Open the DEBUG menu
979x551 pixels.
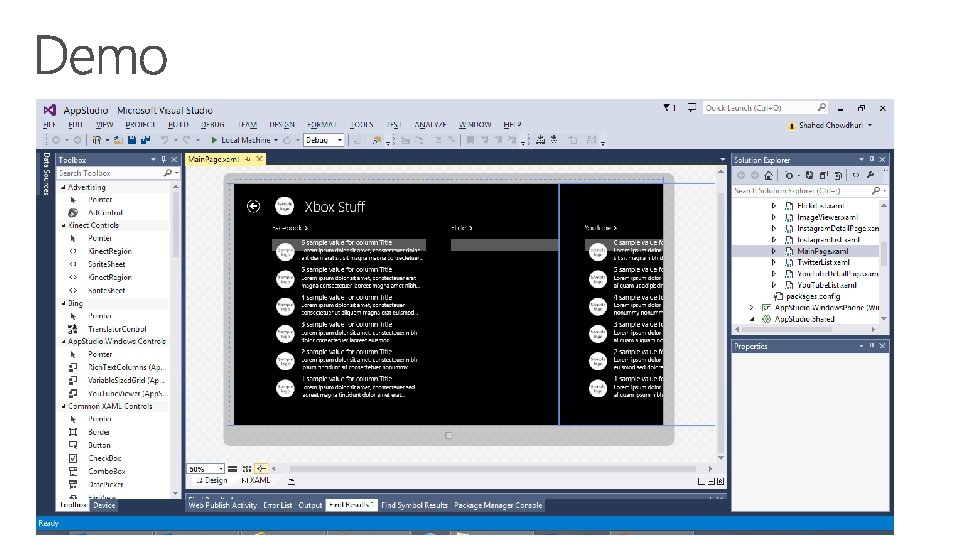click(x=212, y=125)
